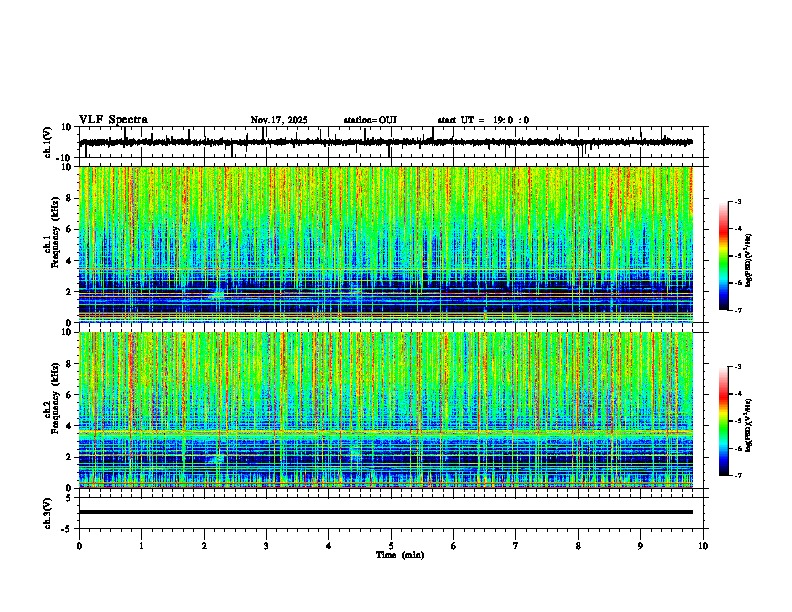
Task: Click time axis tick label "6"
Action: click(454, 546)
